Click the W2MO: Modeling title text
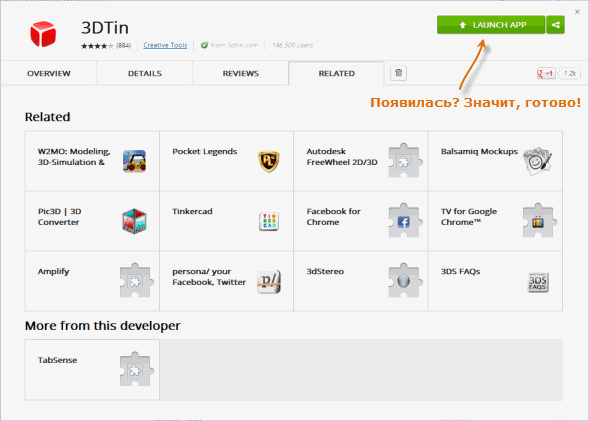 click(74, 157)
